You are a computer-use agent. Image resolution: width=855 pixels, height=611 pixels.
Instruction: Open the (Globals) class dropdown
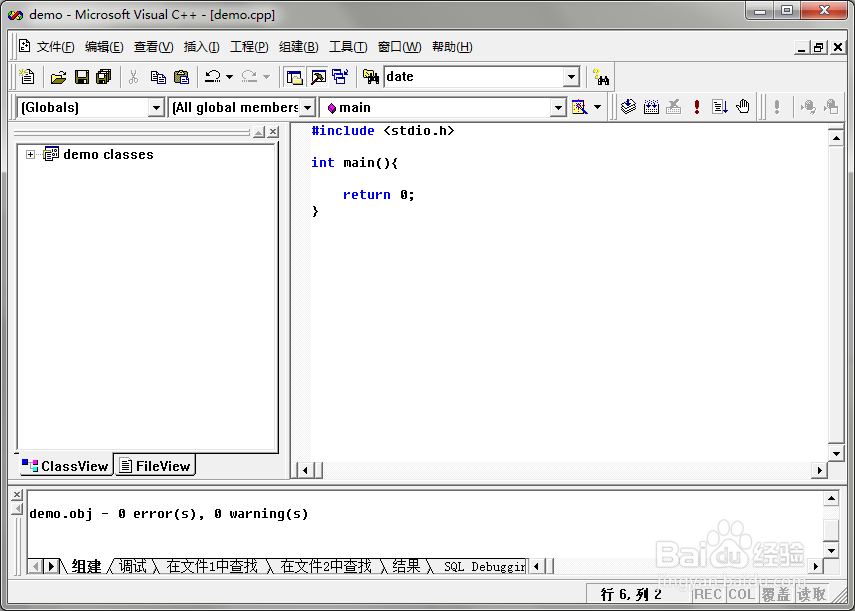(156, 107)
